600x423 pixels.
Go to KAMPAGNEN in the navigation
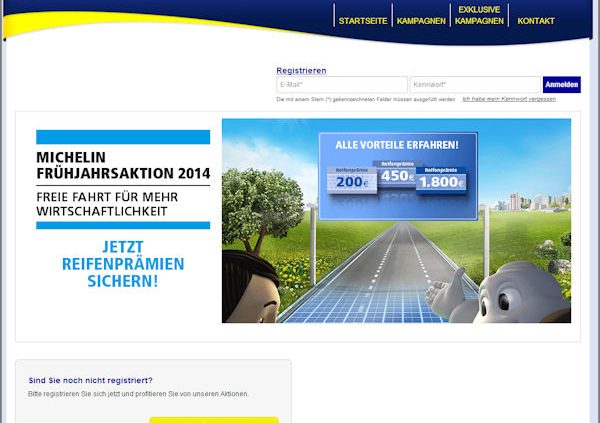[421, 21]
